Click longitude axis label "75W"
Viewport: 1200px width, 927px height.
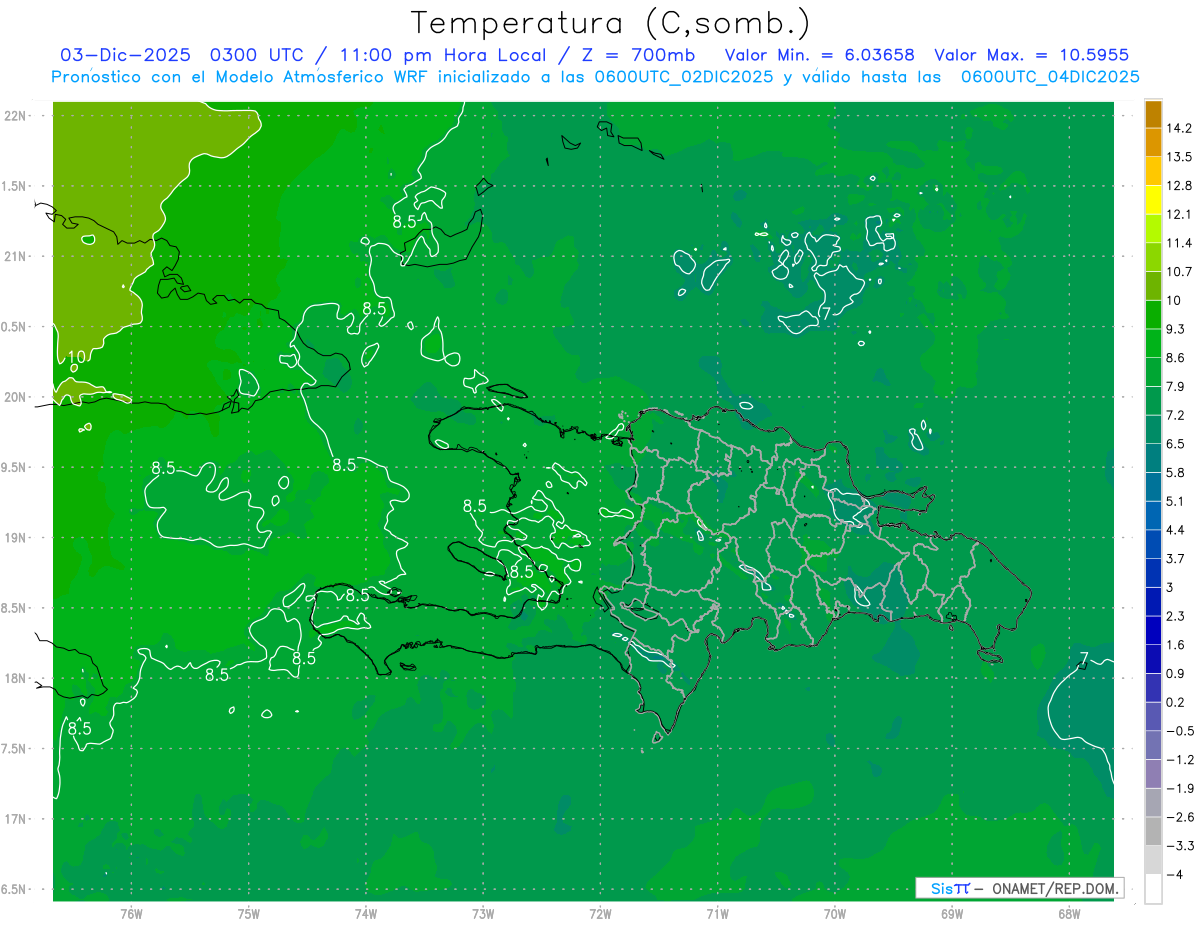coord(249,914)
